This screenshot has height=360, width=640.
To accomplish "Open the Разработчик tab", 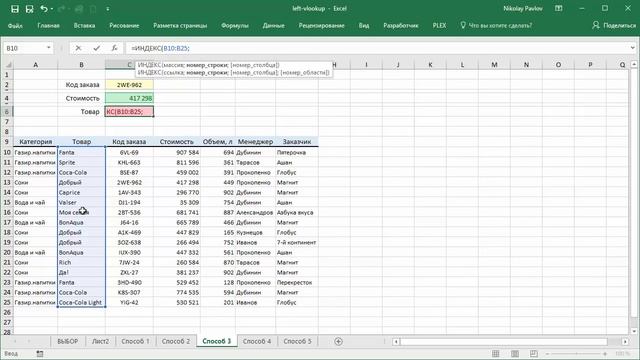I will click(x=400, y=25).
